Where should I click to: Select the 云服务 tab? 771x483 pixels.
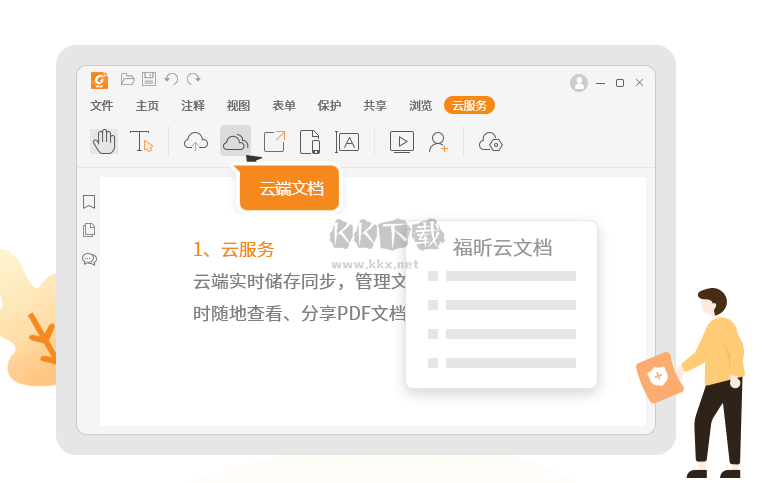pos(469,105)
